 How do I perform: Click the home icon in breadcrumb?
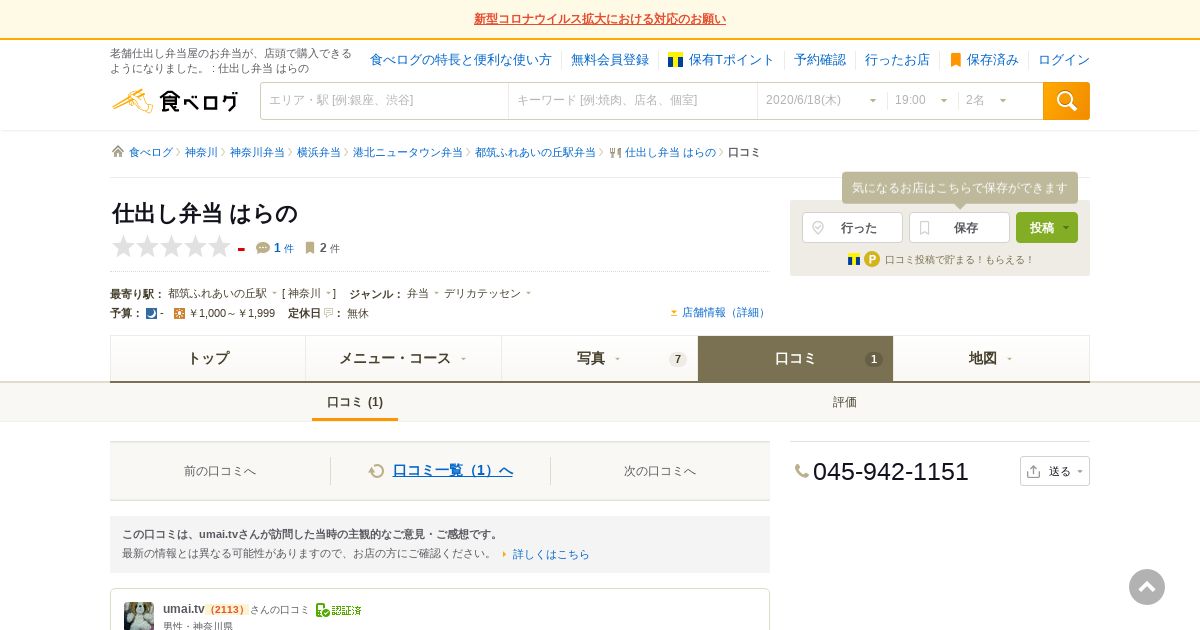118,152
